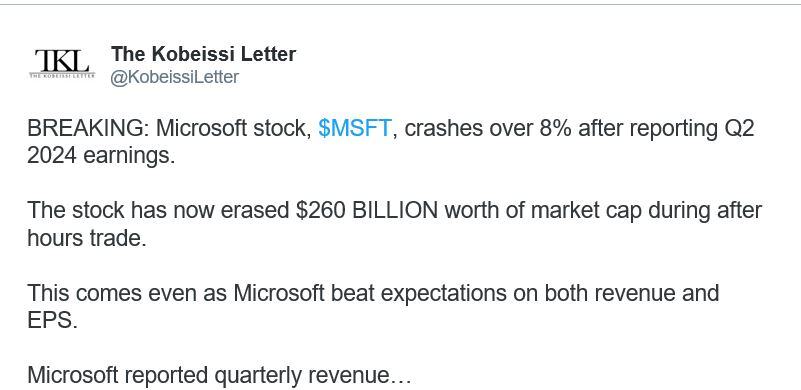Click 'Microsoft reported quarterly revenue' truncated line
Image resolution: width=801 pixels, height=390 pixels.
208,376
